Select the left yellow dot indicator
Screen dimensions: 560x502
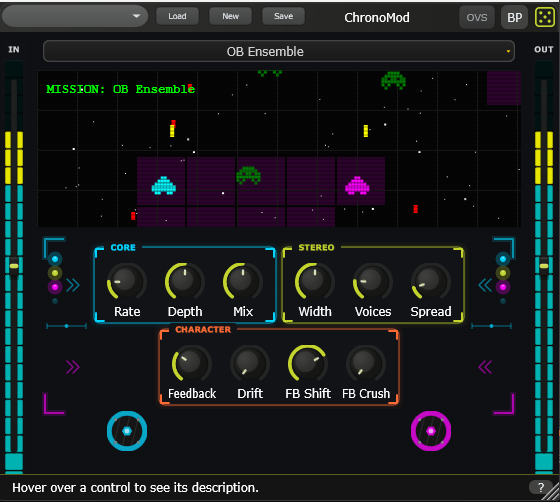(x=55, y=273)
